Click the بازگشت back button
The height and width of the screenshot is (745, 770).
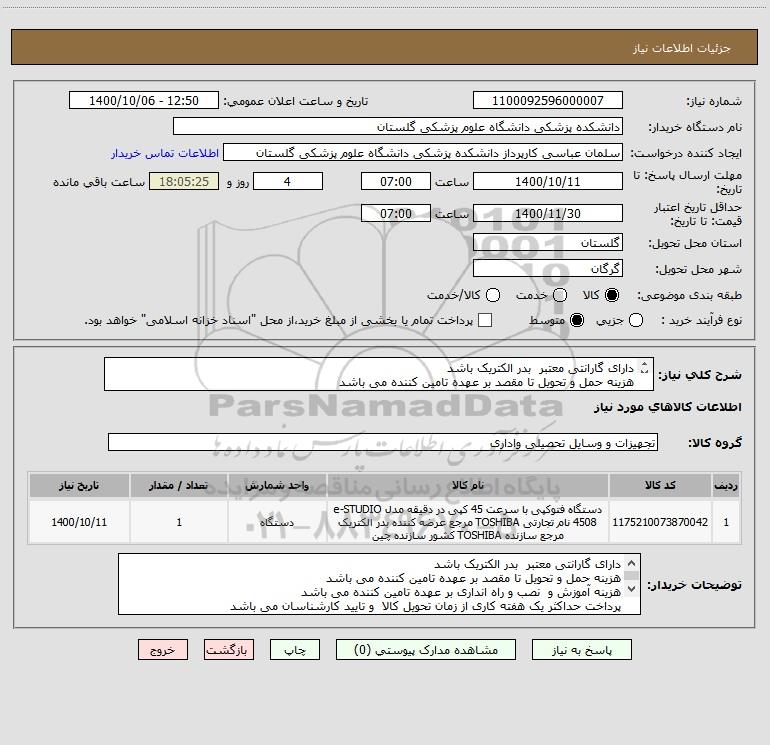pos(229,650)
